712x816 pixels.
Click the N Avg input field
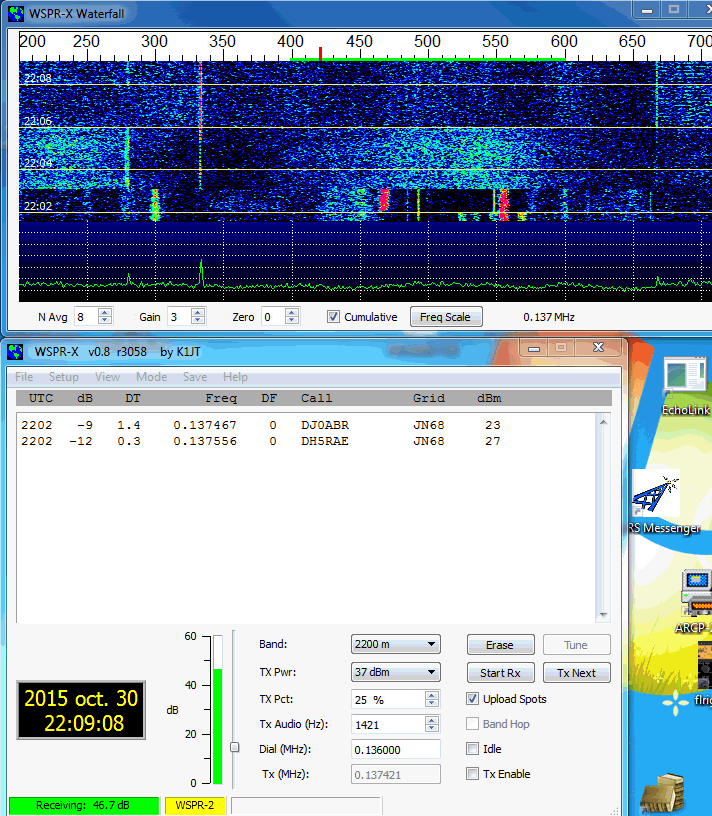pos(86,316)
